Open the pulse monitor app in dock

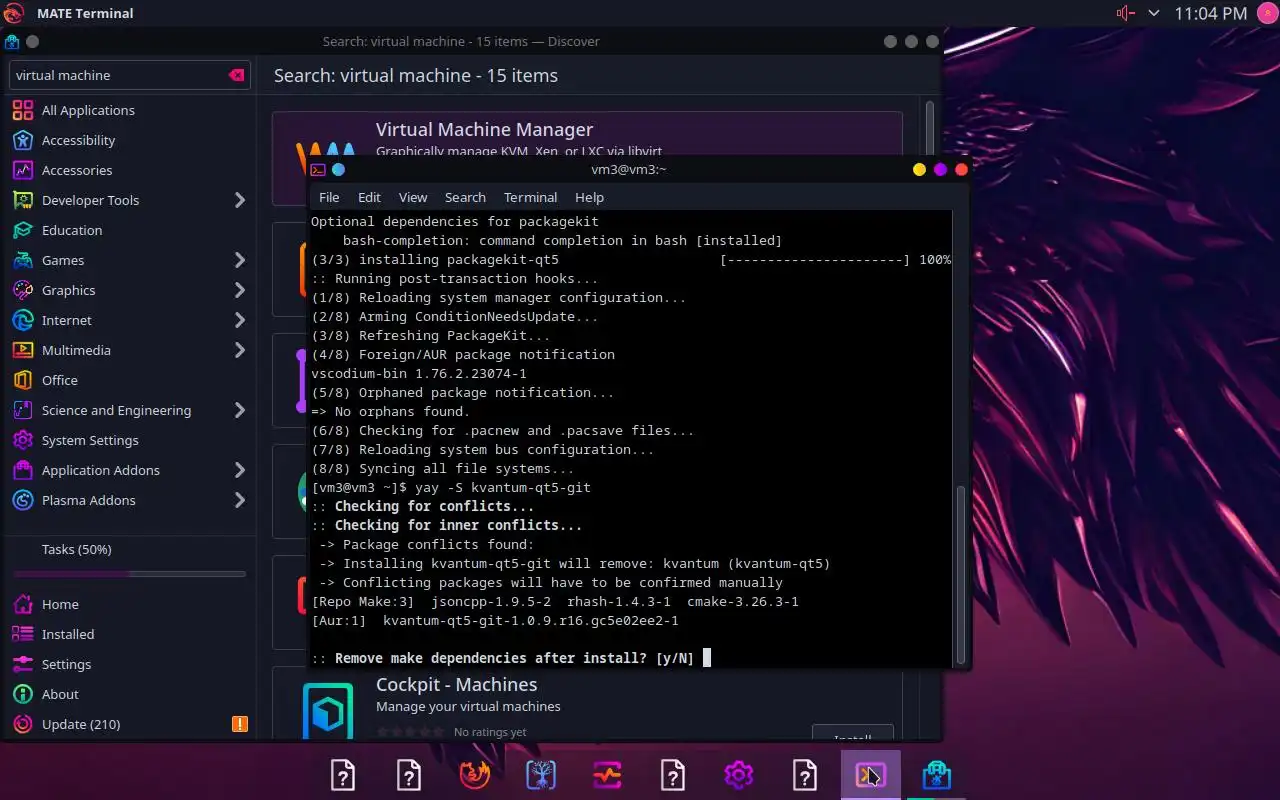[x=607, y=775]
